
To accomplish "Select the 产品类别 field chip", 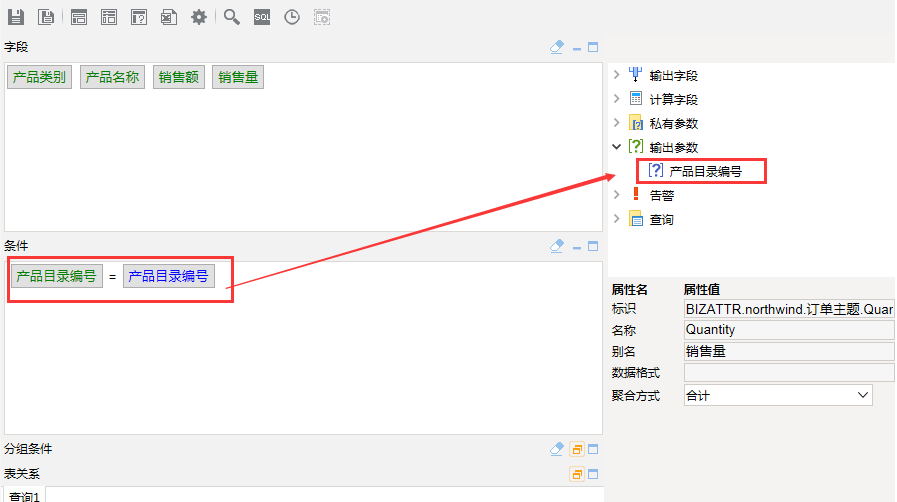I will 39,77.
